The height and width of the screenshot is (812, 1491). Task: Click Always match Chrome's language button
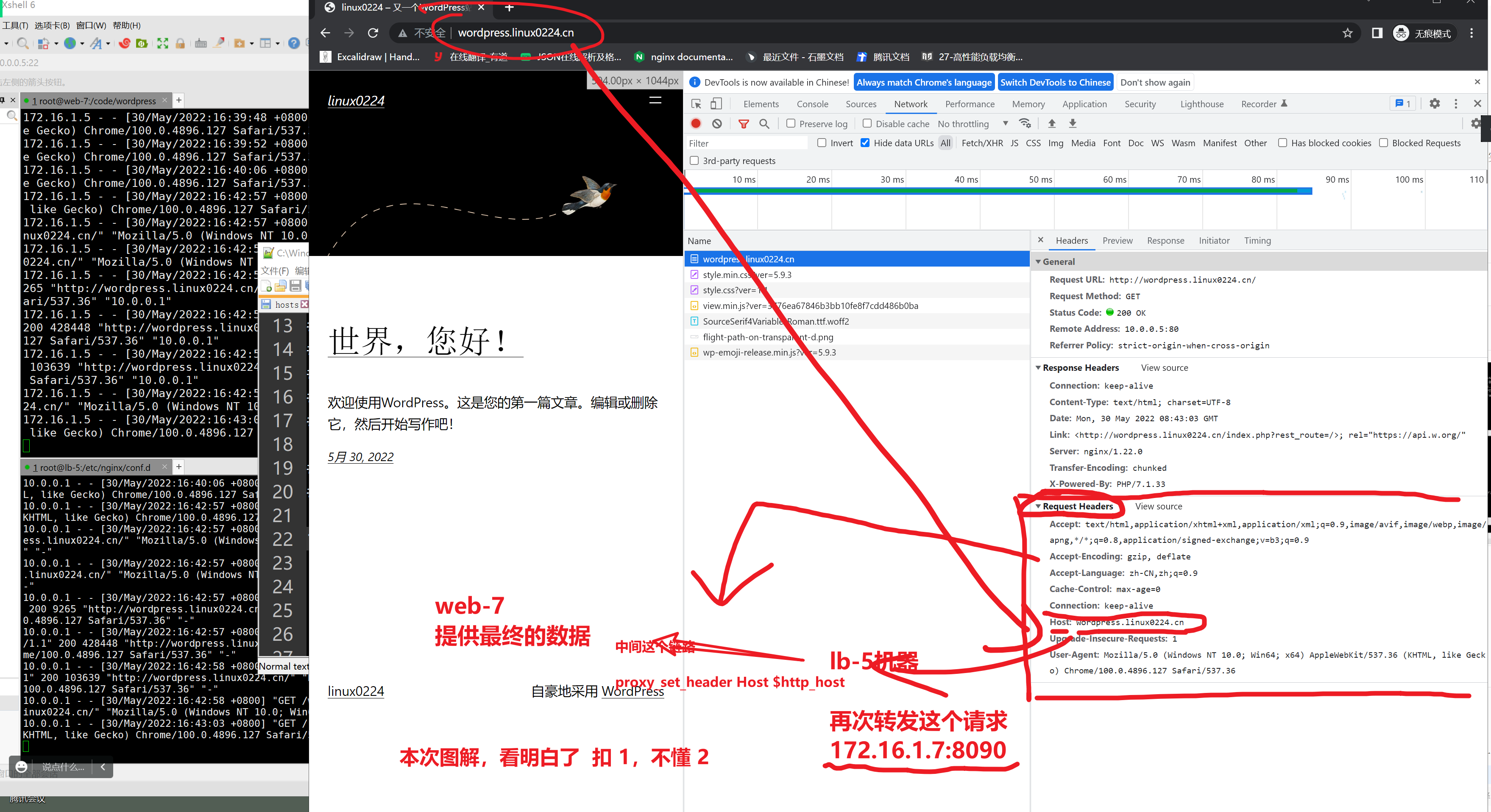click(x=924, y=82)
